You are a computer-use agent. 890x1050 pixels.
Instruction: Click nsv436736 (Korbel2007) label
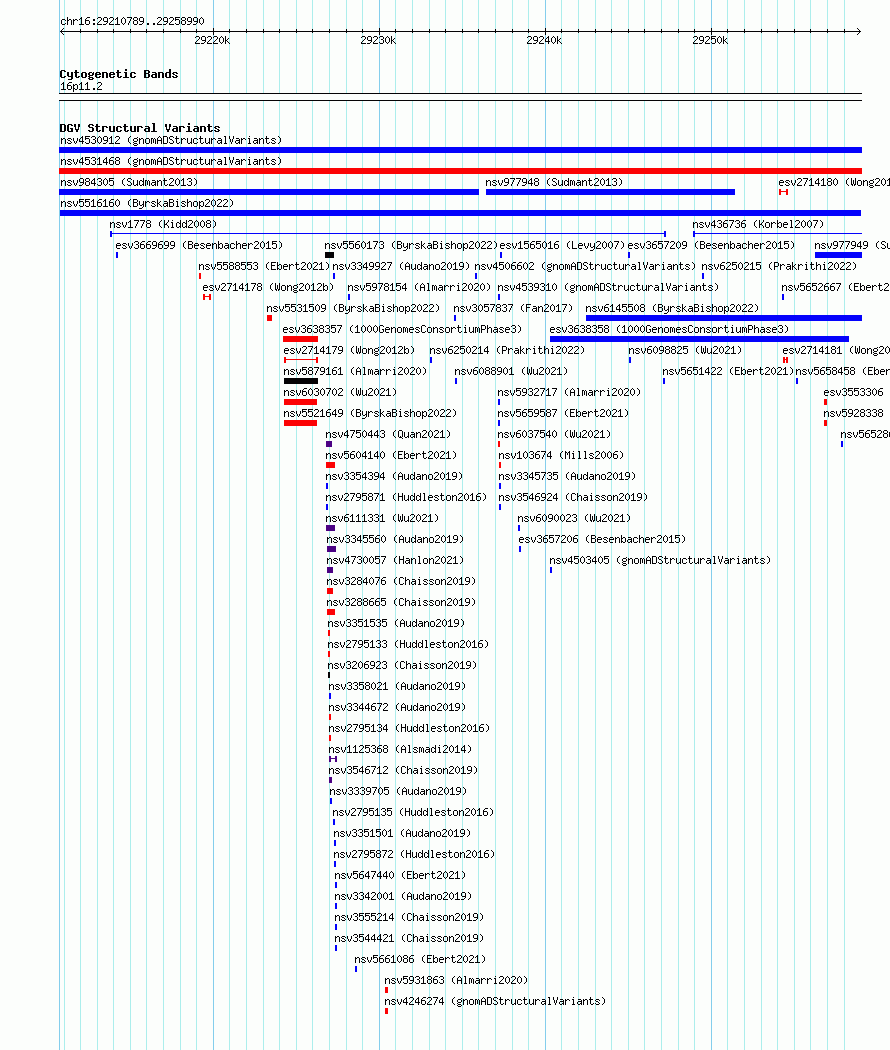coord(758,224)
